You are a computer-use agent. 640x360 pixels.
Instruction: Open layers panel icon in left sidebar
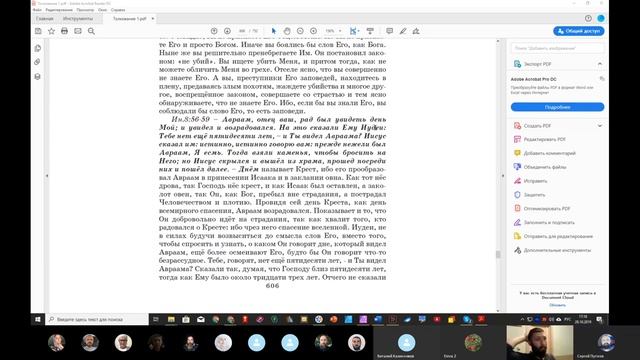pos(38,76)
